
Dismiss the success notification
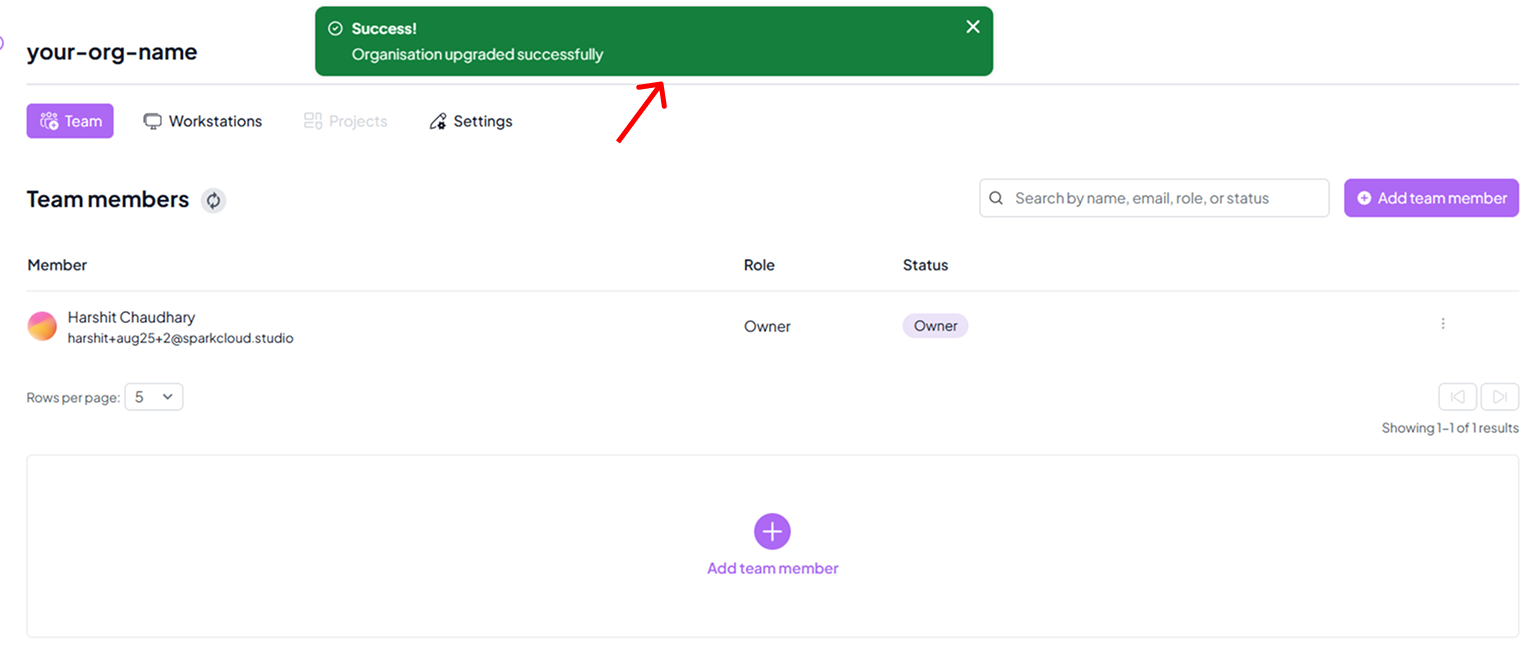point(972,26)
